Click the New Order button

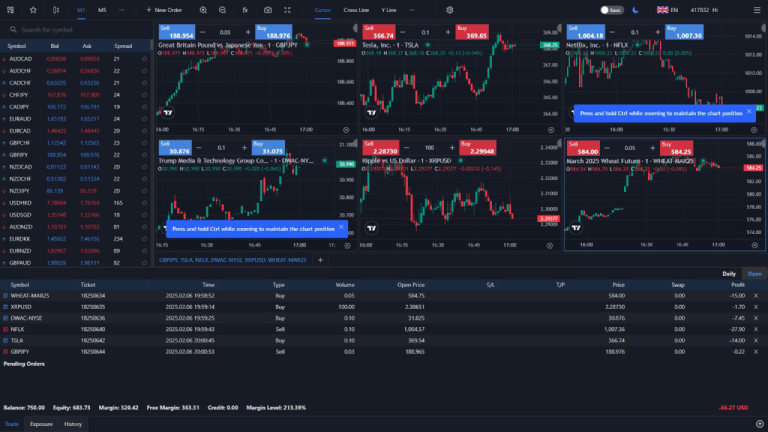click(x=164, y=10)
